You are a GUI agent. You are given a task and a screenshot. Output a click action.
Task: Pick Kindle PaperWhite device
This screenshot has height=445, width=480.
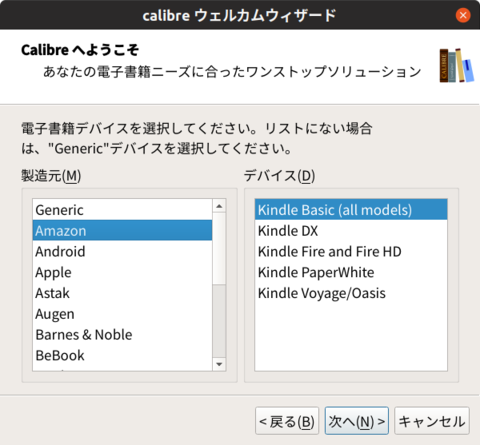(x=351, y=272)
